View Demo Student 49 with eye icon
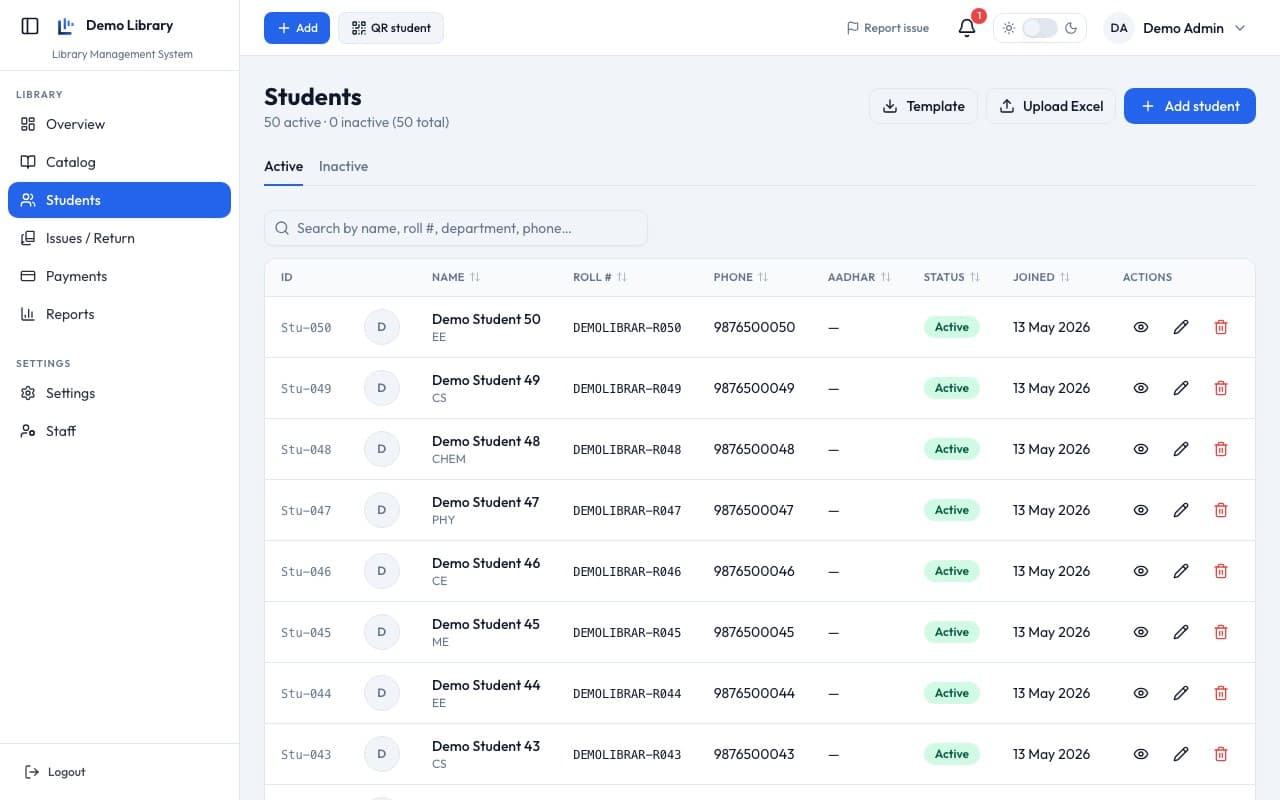The width and height of the screenshot is (1280, 800). coord(1141,388)
